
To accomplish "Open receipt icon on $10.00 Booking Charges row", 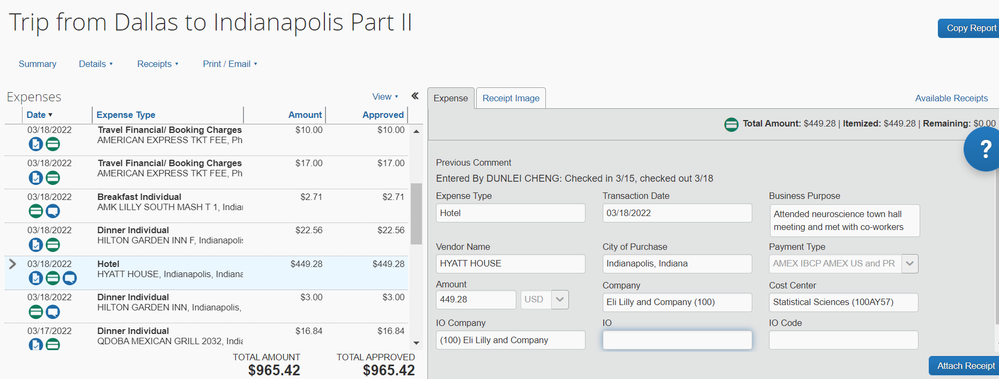I will click(36, 144).
